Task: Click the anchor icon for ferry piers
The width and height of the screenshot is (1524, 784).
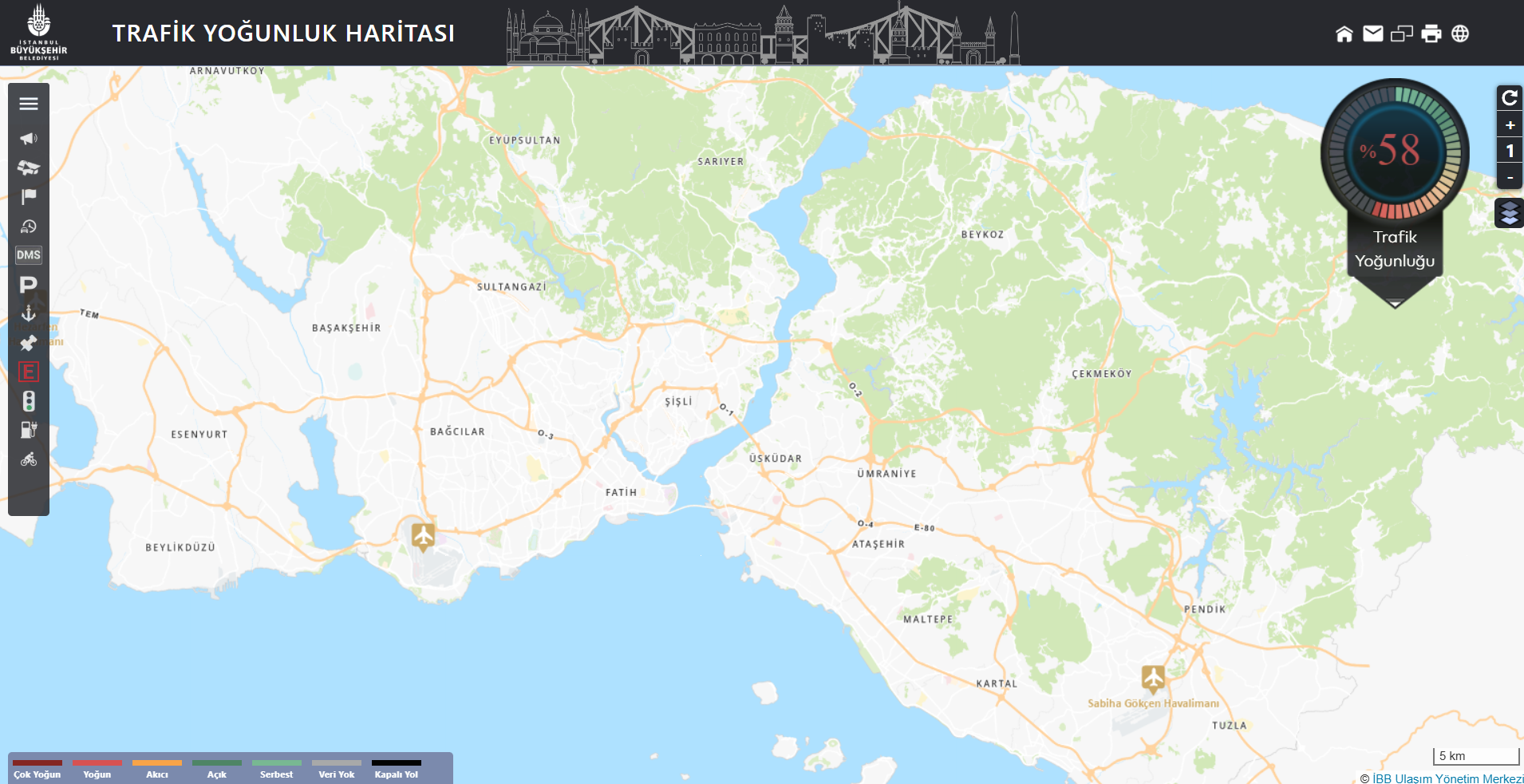Action: click(29, 313)
